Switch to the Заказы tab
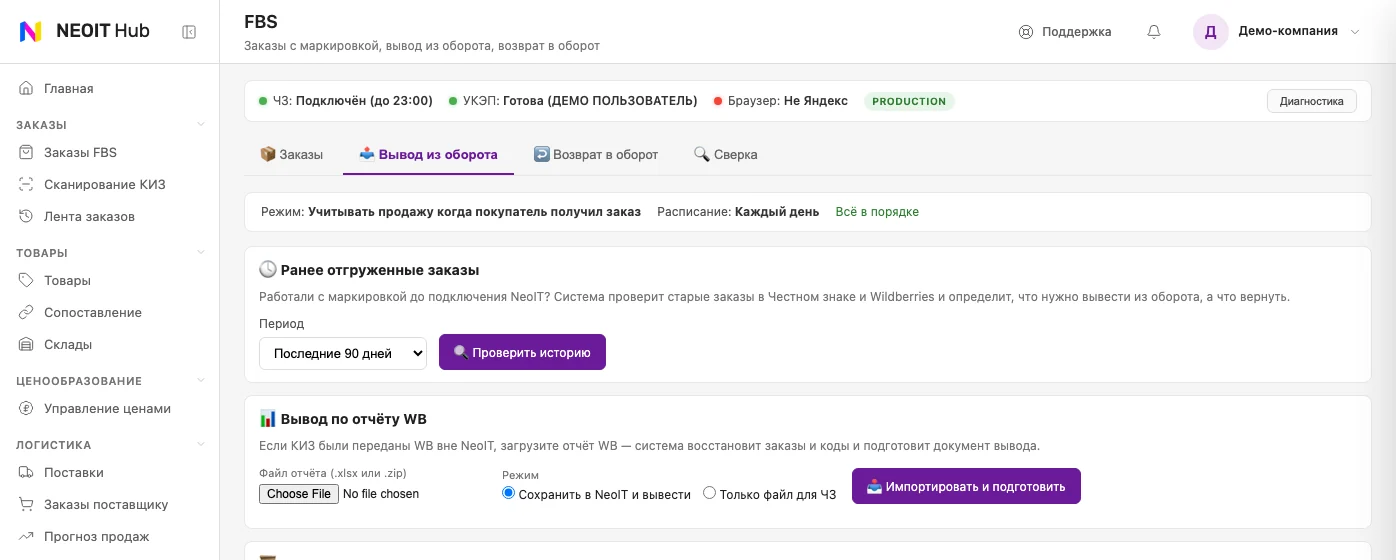 pyautogui.click(x=291, y=154)
